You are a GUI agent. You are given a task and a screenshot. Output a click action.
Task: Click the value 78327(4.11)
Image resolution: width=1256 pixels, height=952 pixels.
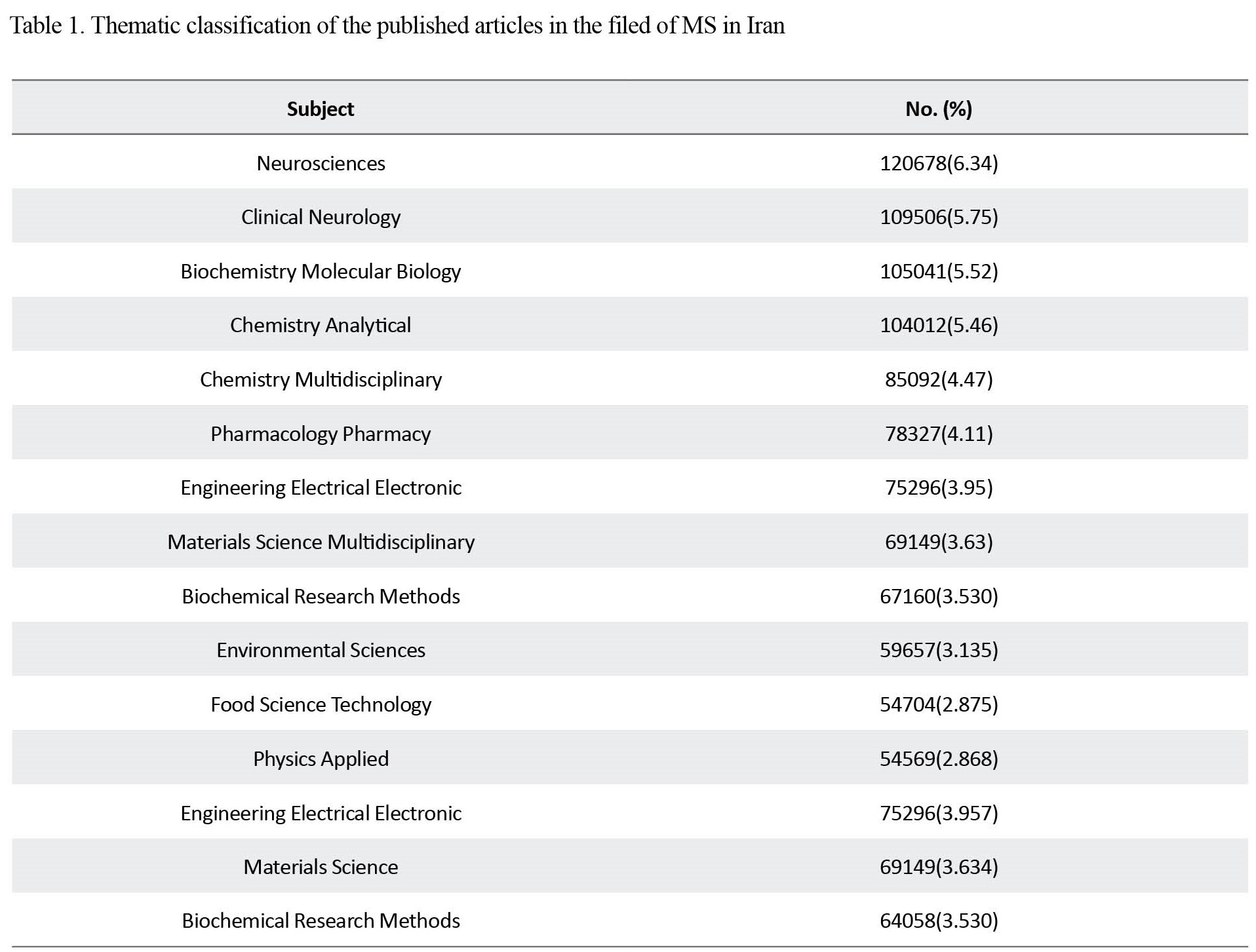pos(939,434)
